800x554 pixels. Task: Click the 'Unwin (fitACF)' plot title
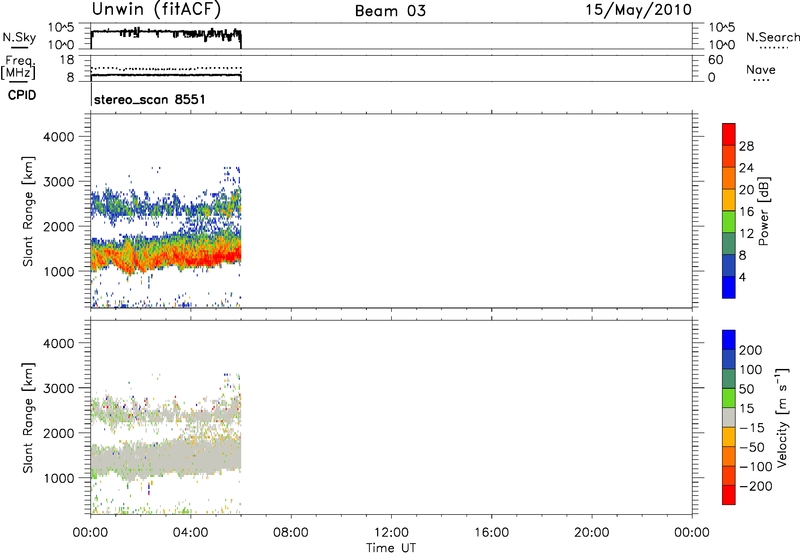tap(156, 10)
